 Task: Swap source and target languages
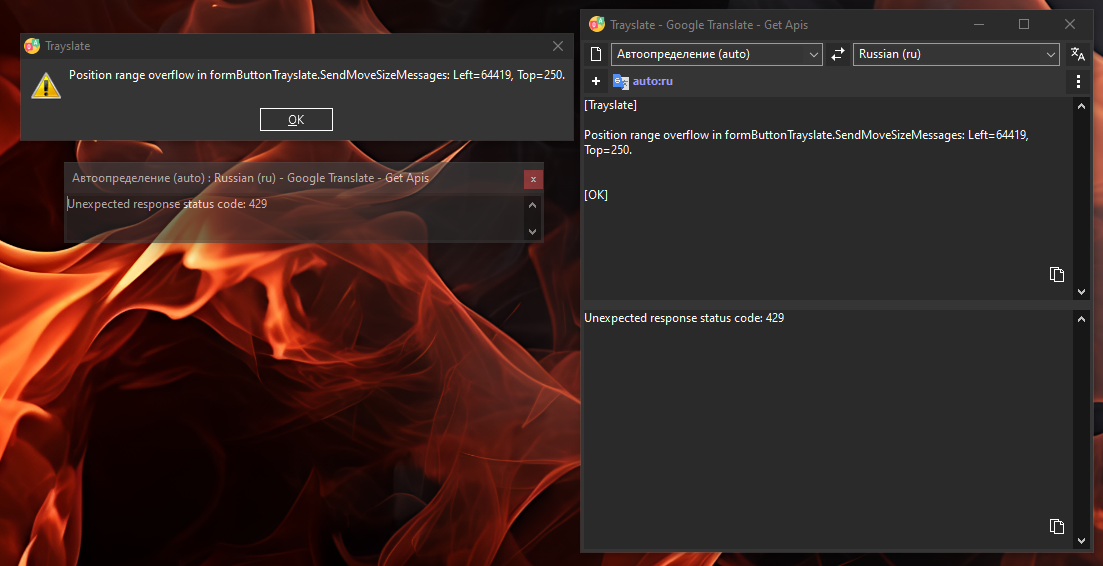click(838, 54)
